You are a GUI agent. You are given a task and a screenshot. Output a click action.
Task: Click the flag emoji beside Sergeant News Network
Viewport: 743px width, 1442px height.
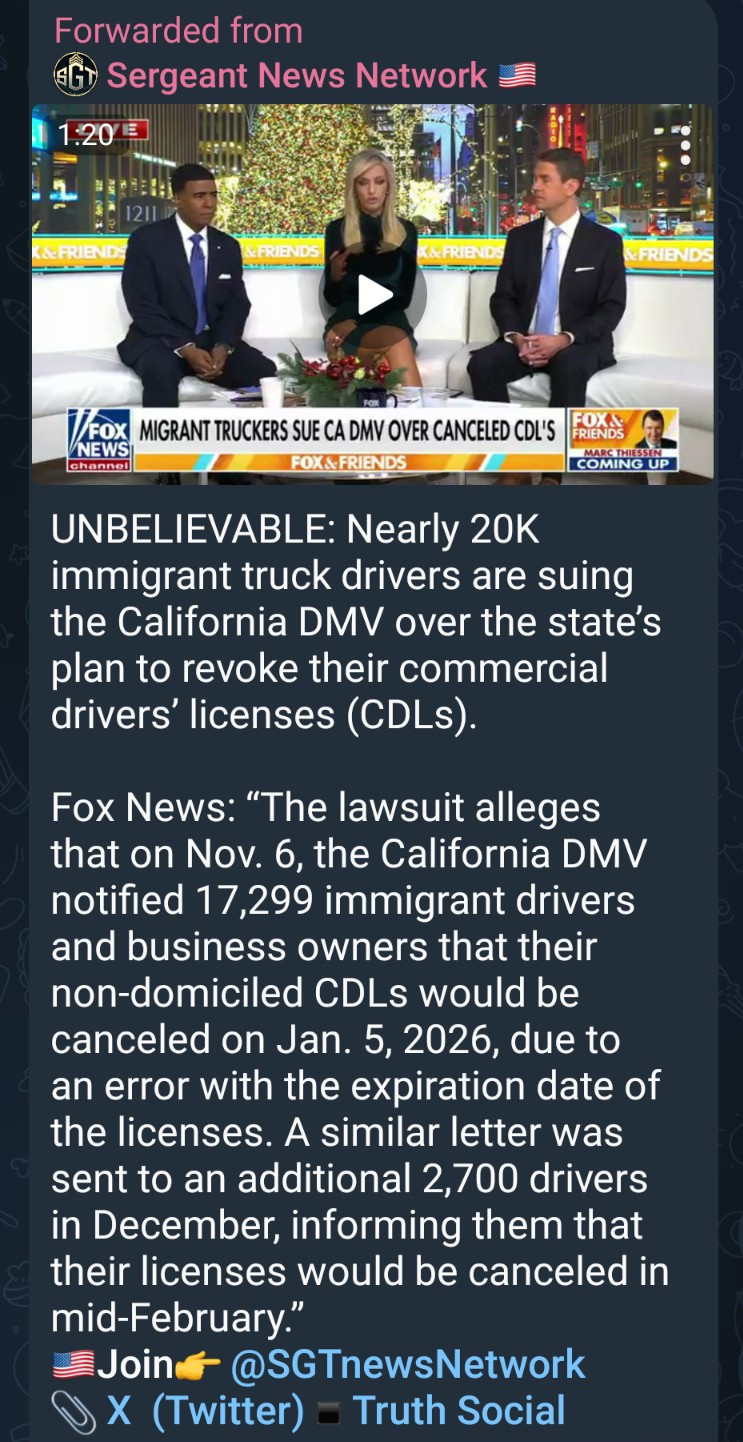517,75
